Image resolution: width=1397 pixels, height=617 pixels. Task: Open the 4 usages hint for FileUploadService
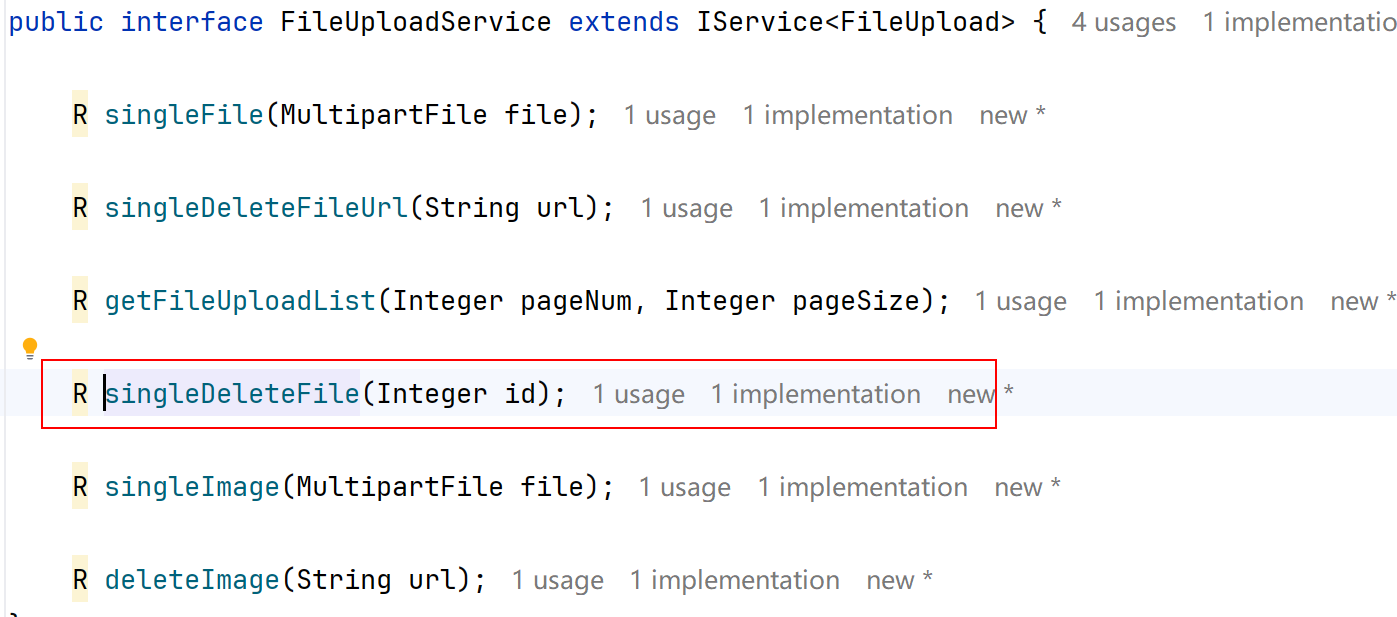[x=1123, y=23]
